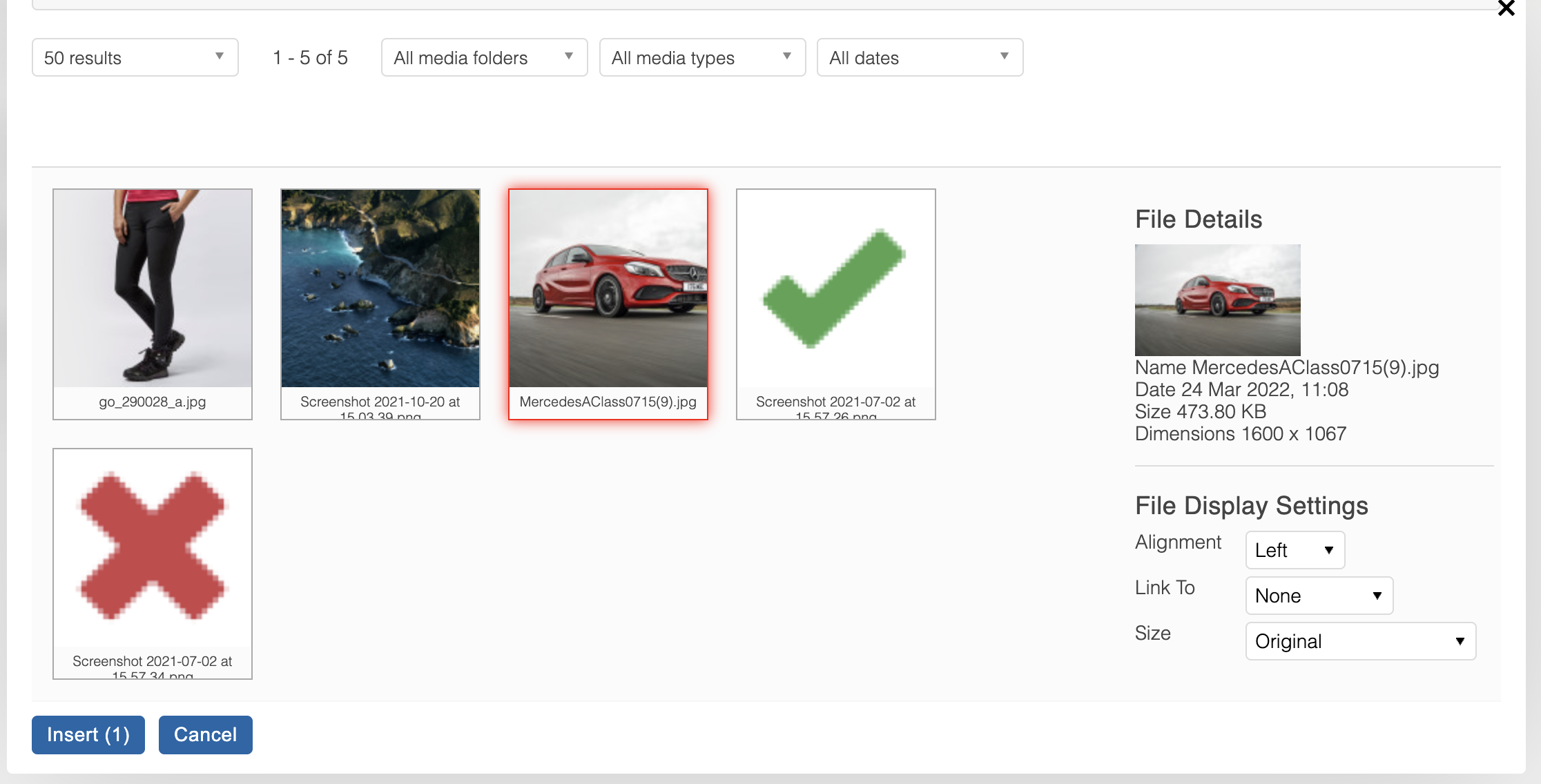
Task: Close the media dialog with X icon
Action: pos(1506,8)
